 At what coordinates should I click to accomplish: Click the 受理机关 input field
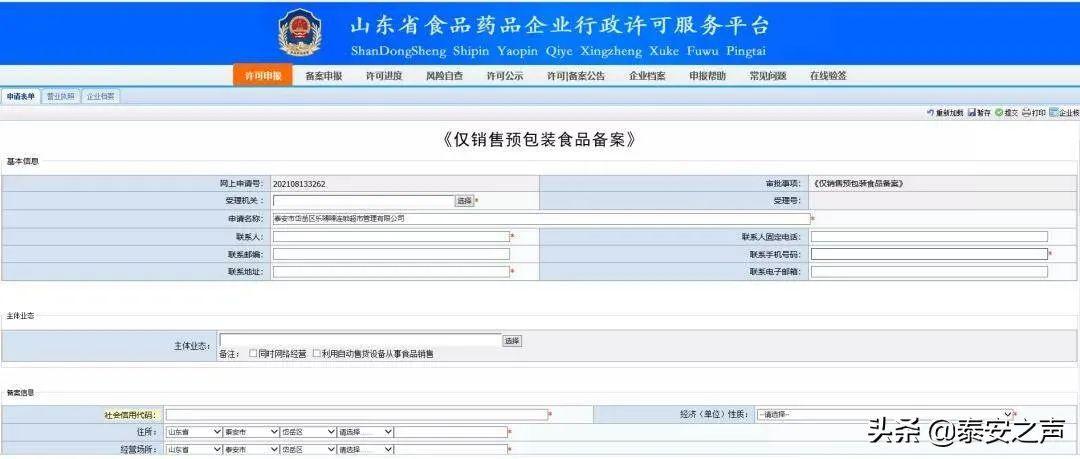coord(363,201)
